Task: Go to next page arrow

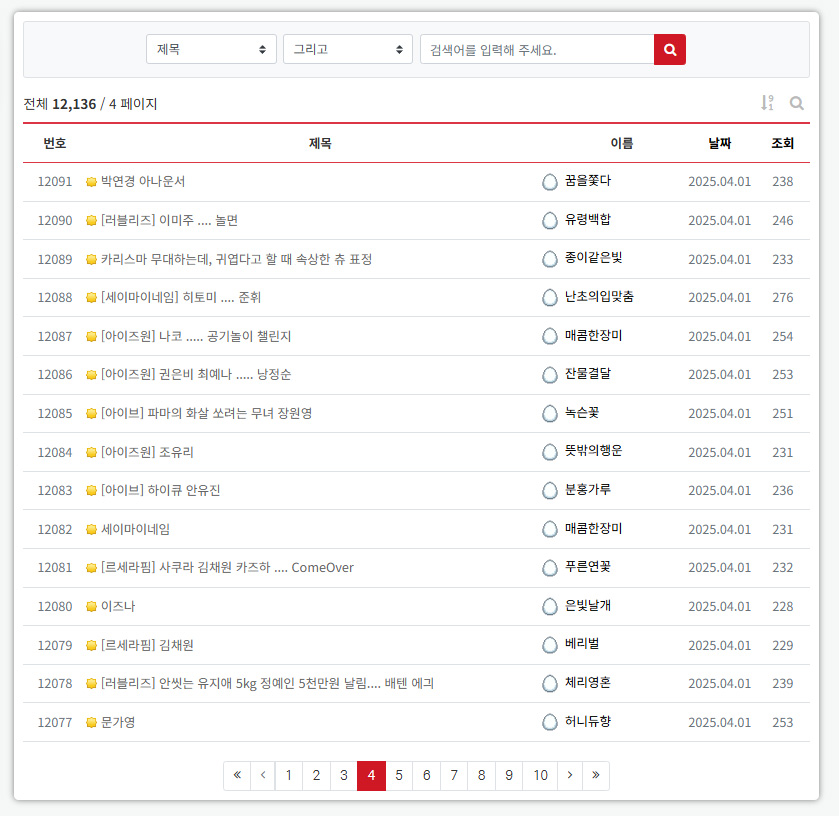Action: click(569, 775)
